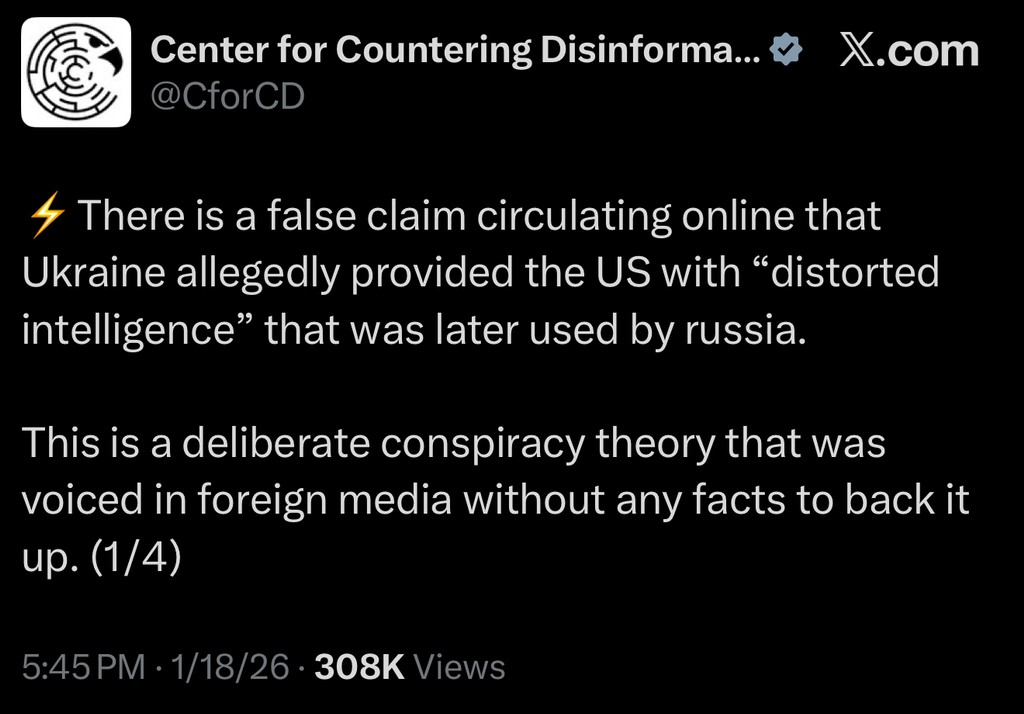The width and height of the screenshot is (1024, 714).
Task: Click the lightning bolt emoji
Action: tap(47, 217)
